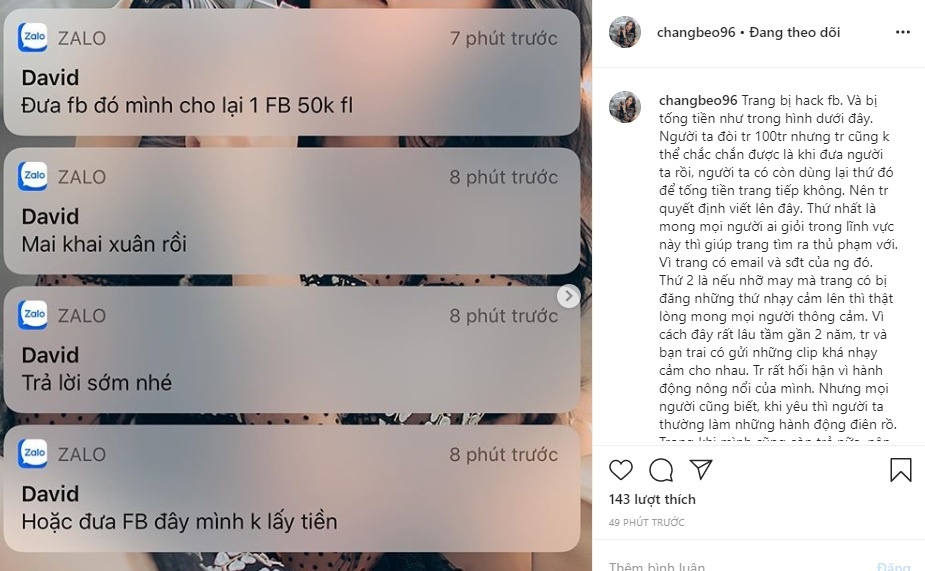Focus the 'Thêm bình luận' comment field
Viewport: 925px width, 571px height.
pyautogui.click(x=737, y=565)
